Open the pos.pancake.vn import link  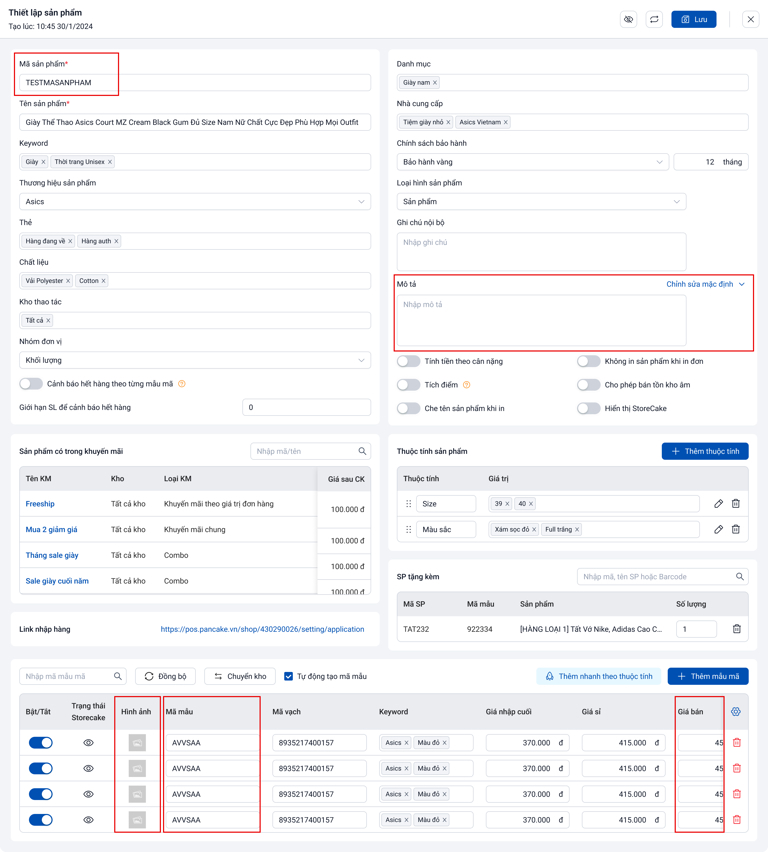click(262, 630)
